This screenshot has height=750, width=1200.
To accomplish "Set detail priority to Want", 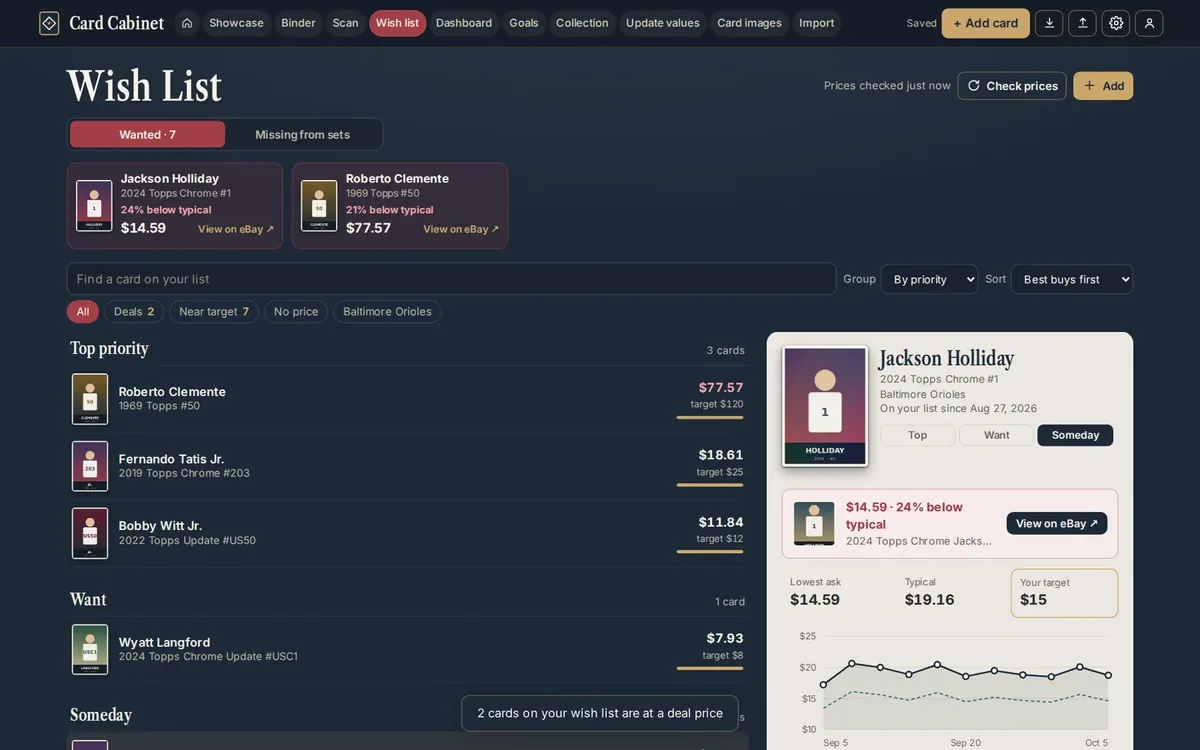I will click(x=996, y=435).
